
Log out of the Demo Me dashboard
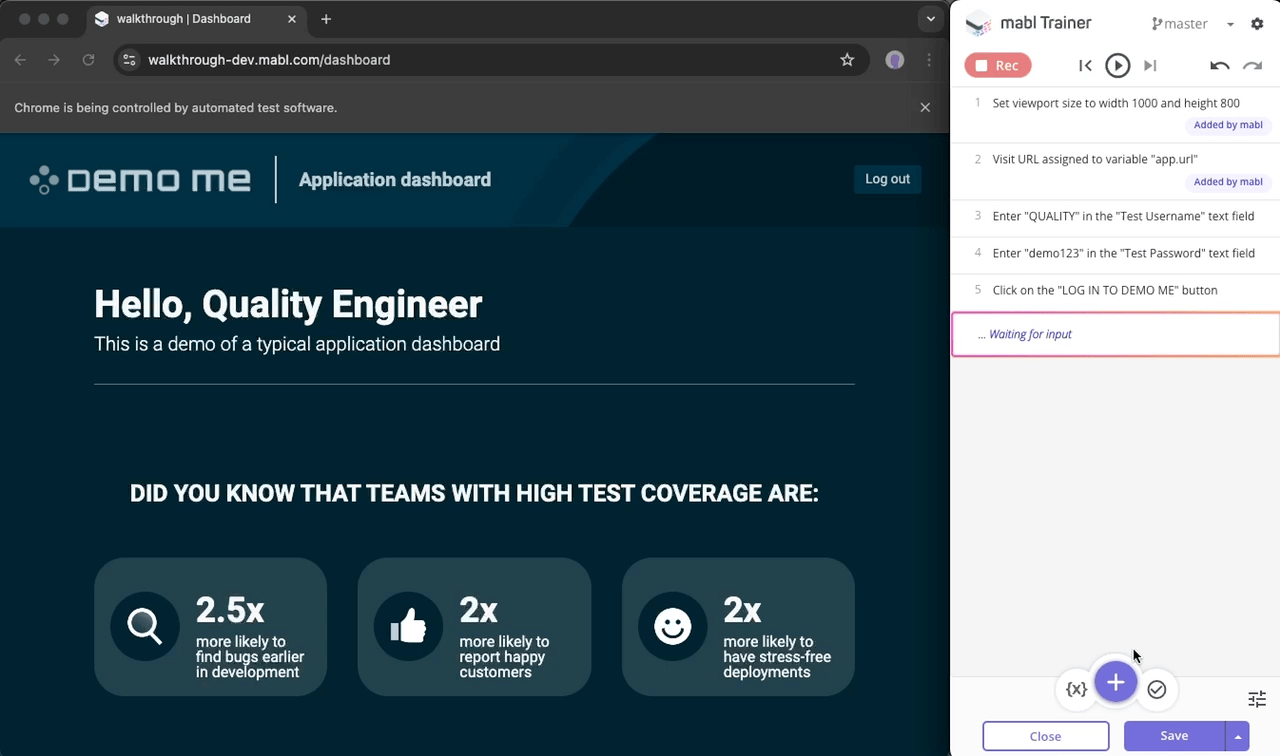(x=887, y=179)
